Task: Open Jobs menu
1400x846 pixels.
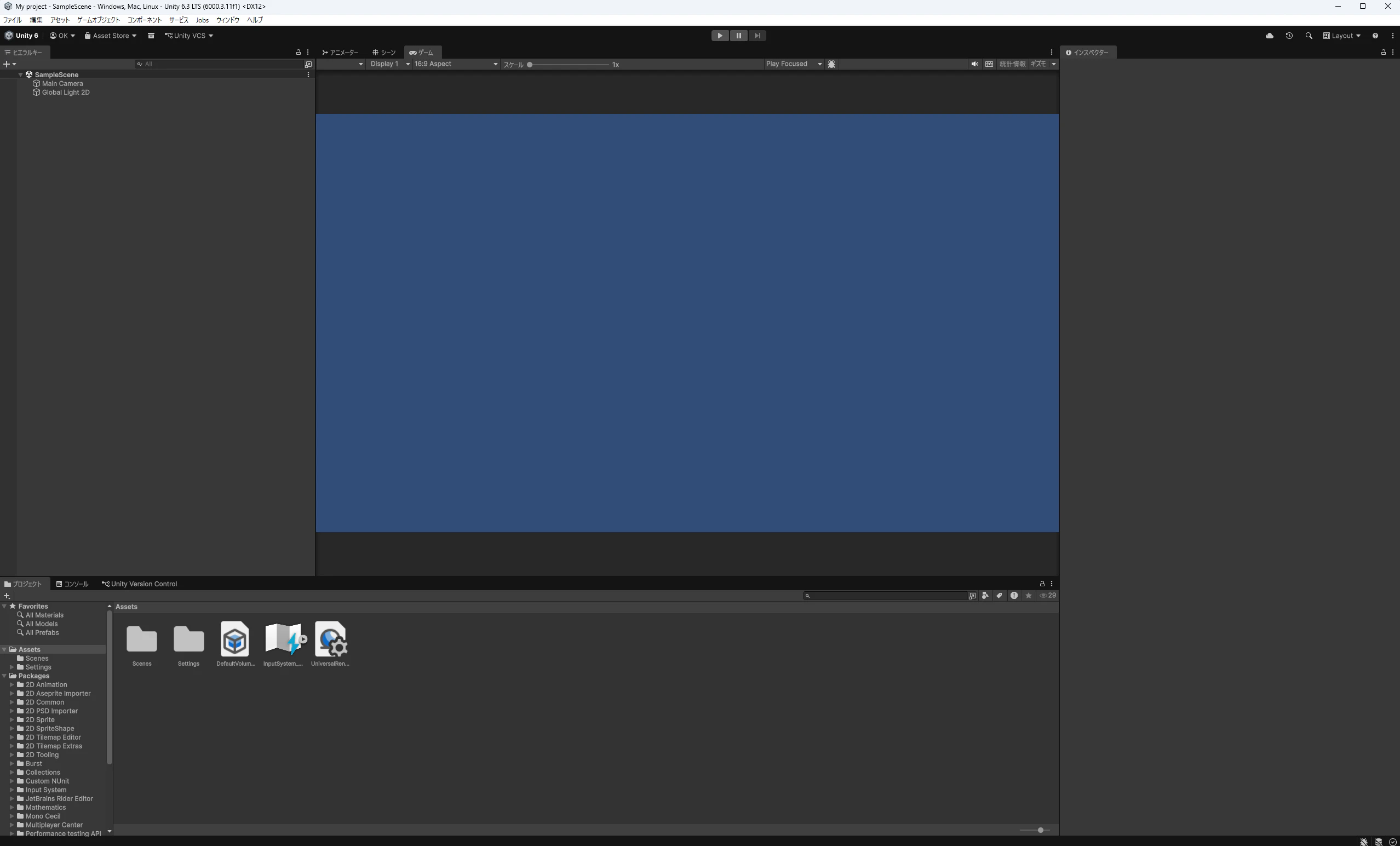Action: 202,20
